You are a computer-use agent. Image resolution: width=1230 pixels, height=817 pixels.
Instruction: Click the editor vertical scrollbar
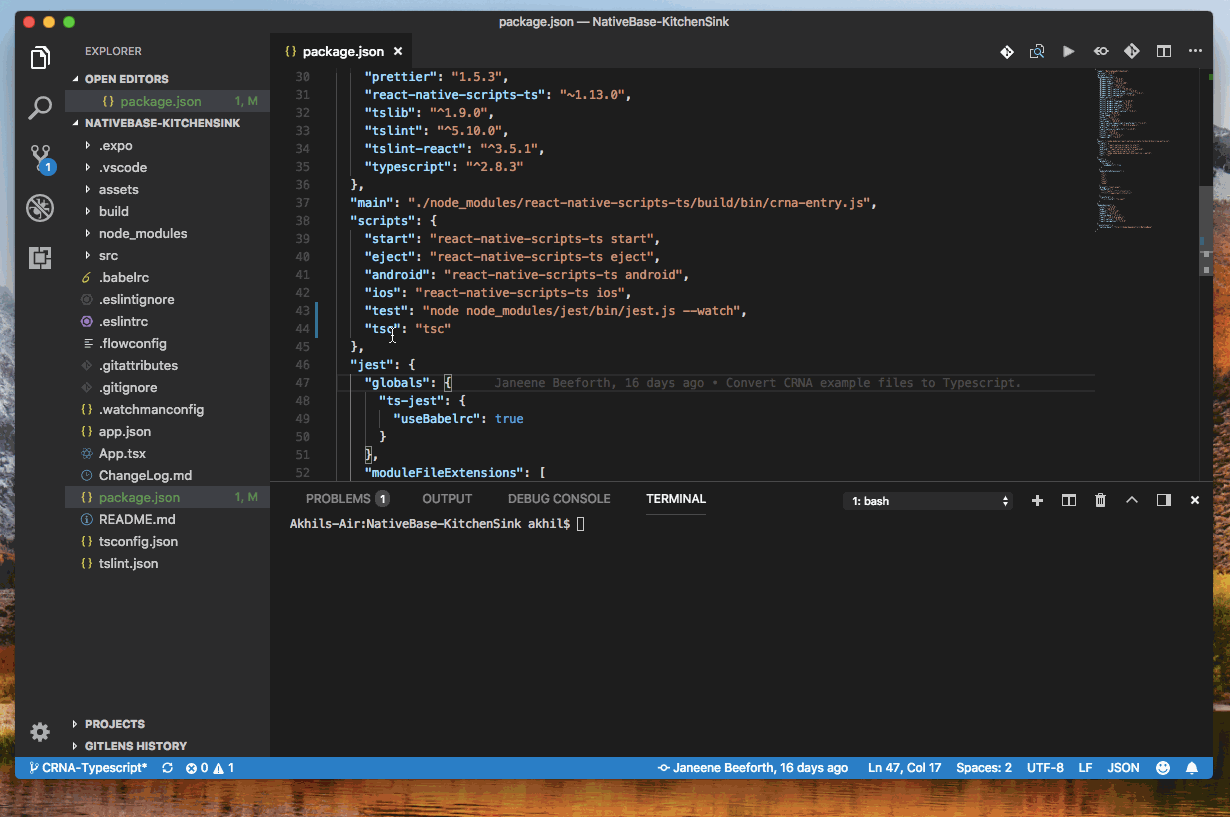point(1206,230)
